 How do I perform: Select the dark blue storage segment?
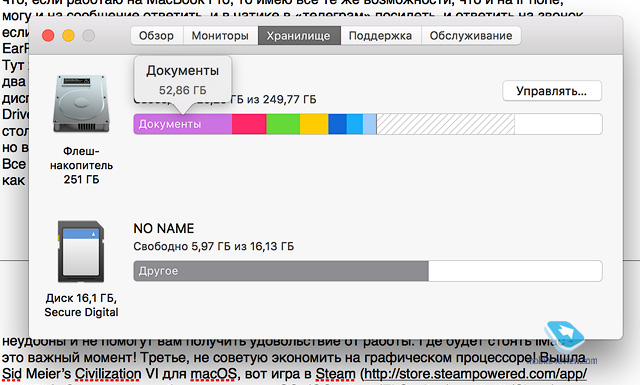338,124
